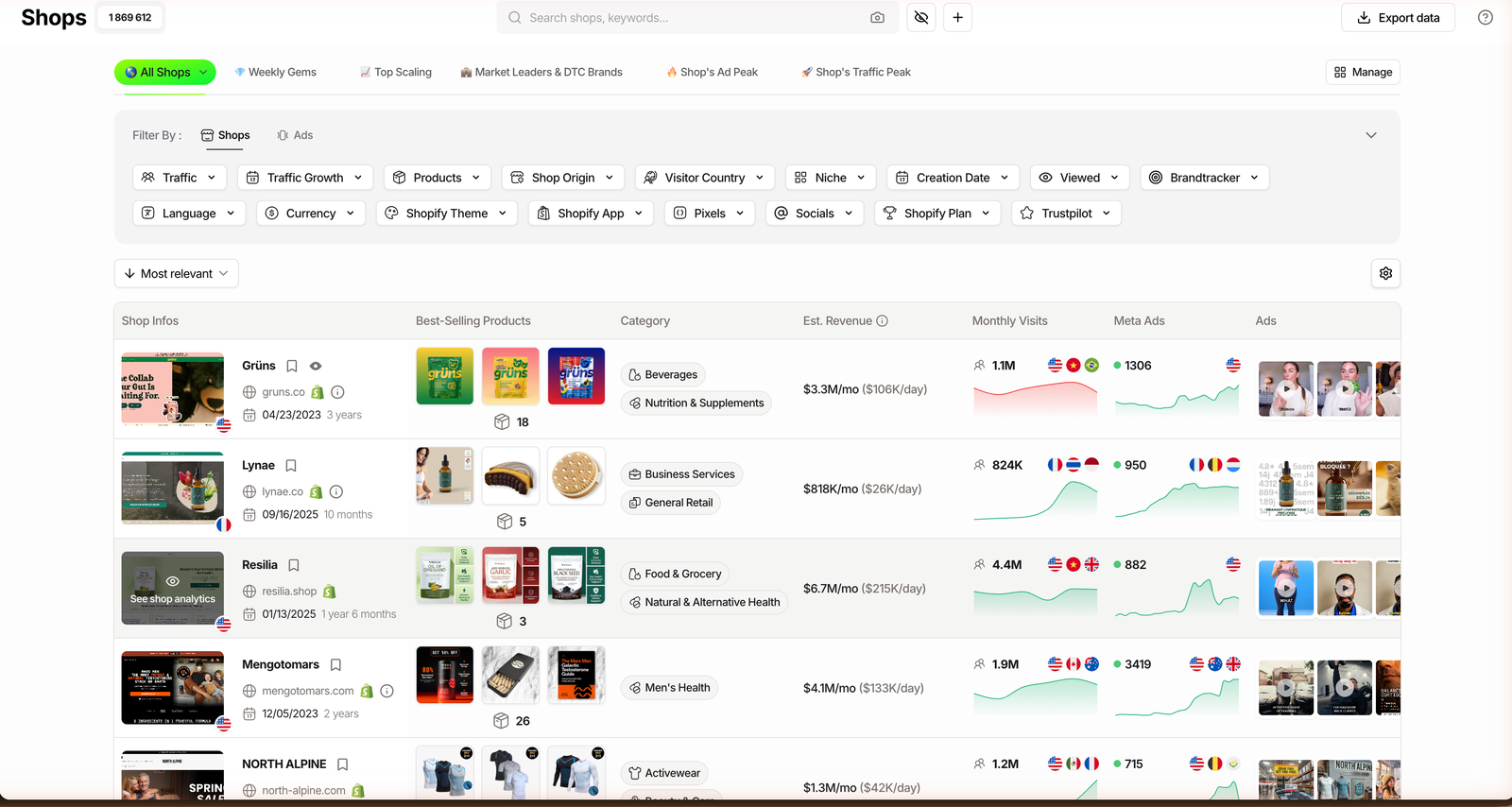Click the calendar icon beside 01/13/2025
Viewport: 1512px width, 807px height.
249,614
